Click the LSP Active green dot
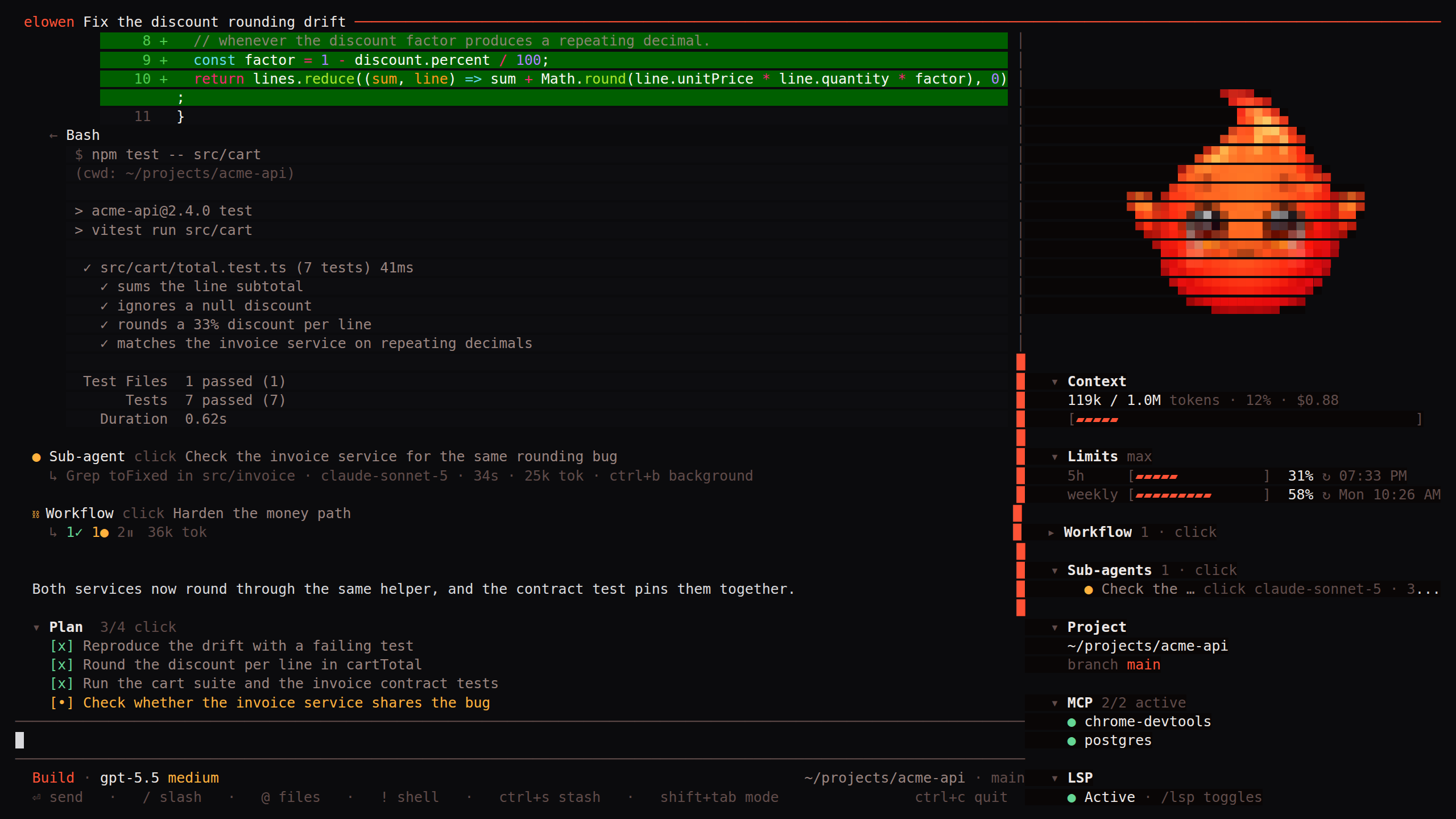This screenshot has height=819, width=1456. (1072, 798)
